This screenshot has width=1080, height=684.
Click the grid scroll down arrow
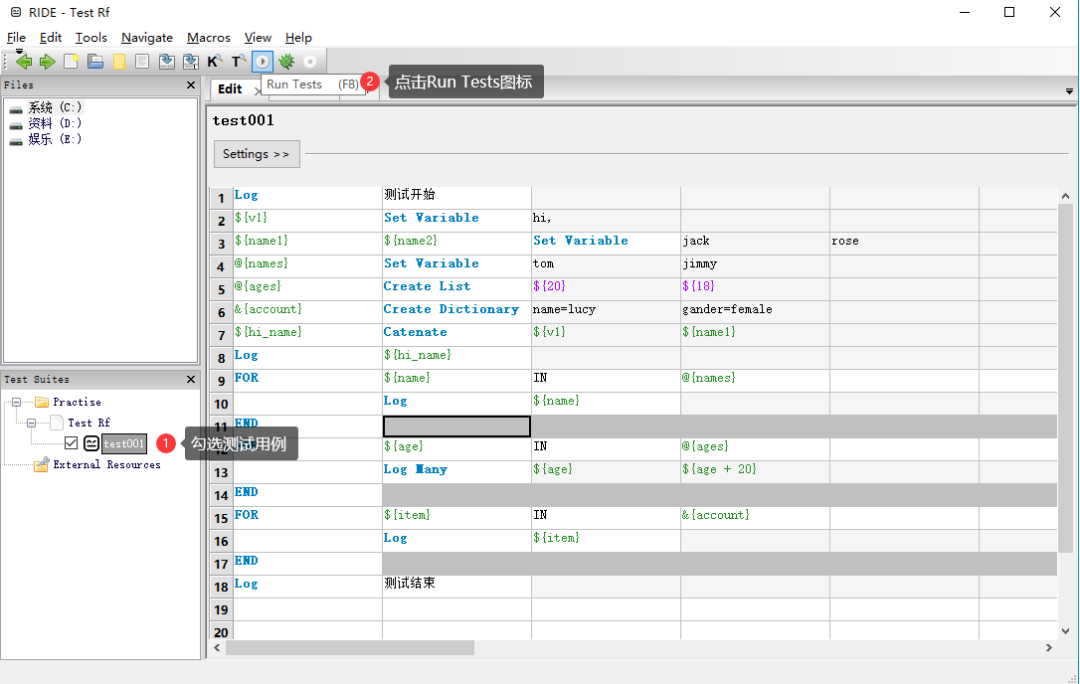(1066, 631)
